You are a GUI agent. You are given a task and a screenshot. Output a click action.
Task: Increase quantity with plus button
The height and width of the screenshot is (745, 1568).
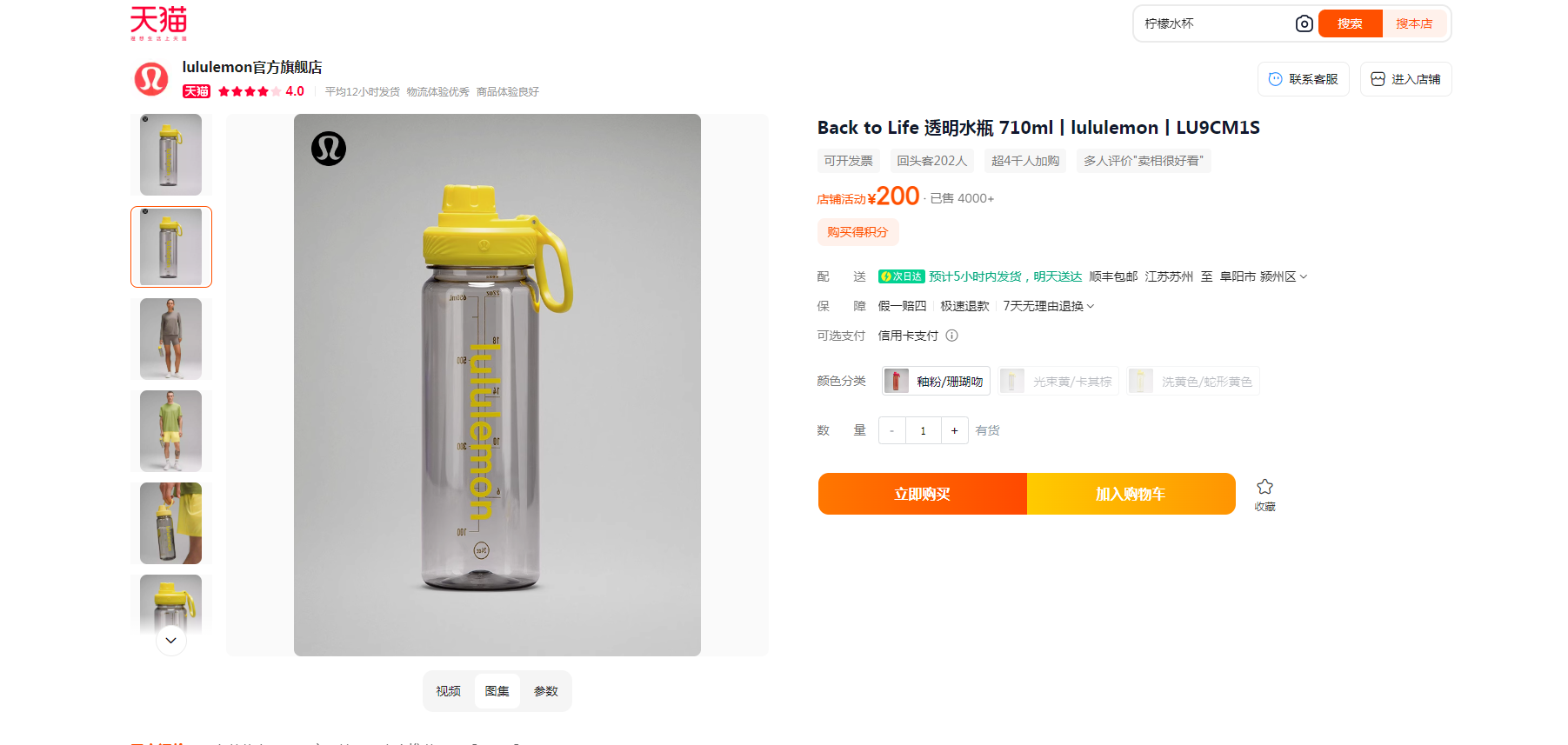point(954,430)
